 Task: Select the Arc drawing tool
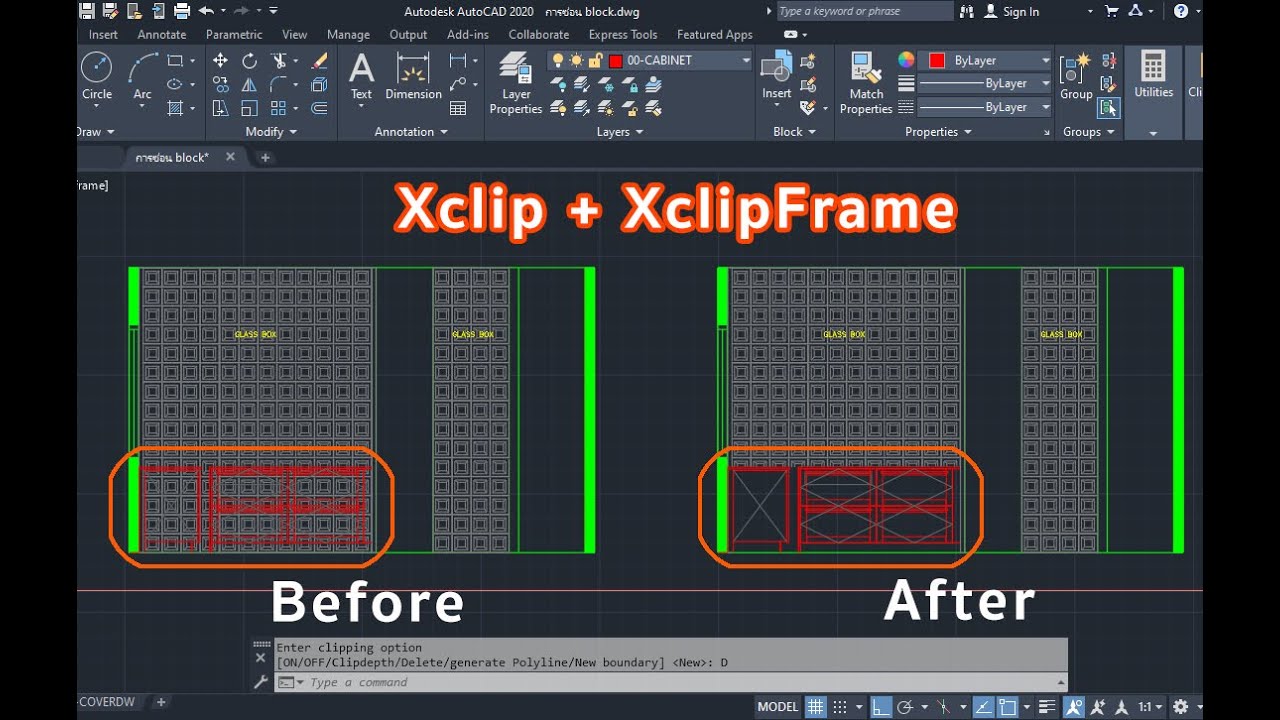click(143, 76)
